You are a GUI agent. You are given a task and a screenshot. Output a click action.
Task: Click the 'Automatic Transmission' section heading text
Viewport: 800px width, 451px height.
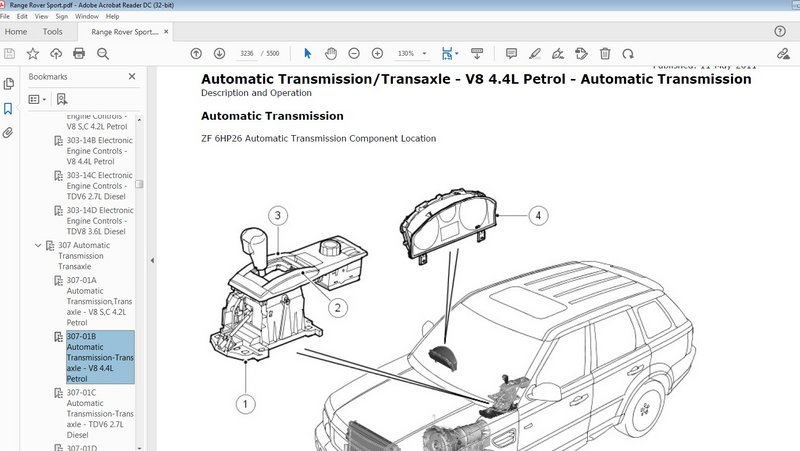click(x=272, y=116)
